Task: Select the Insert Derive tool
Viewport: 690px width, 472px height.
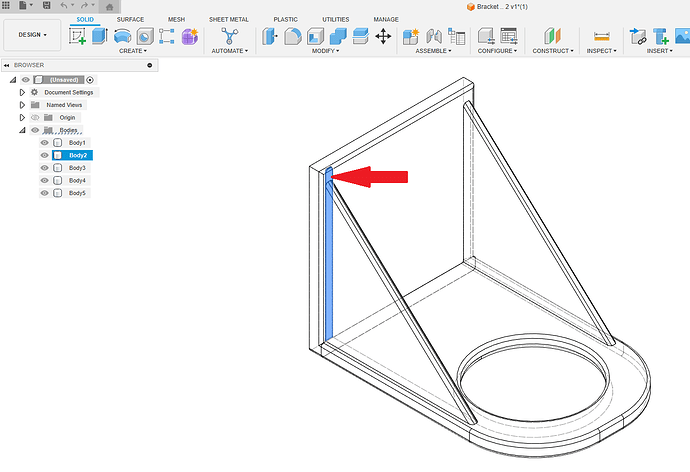Action: pos(638,36)
